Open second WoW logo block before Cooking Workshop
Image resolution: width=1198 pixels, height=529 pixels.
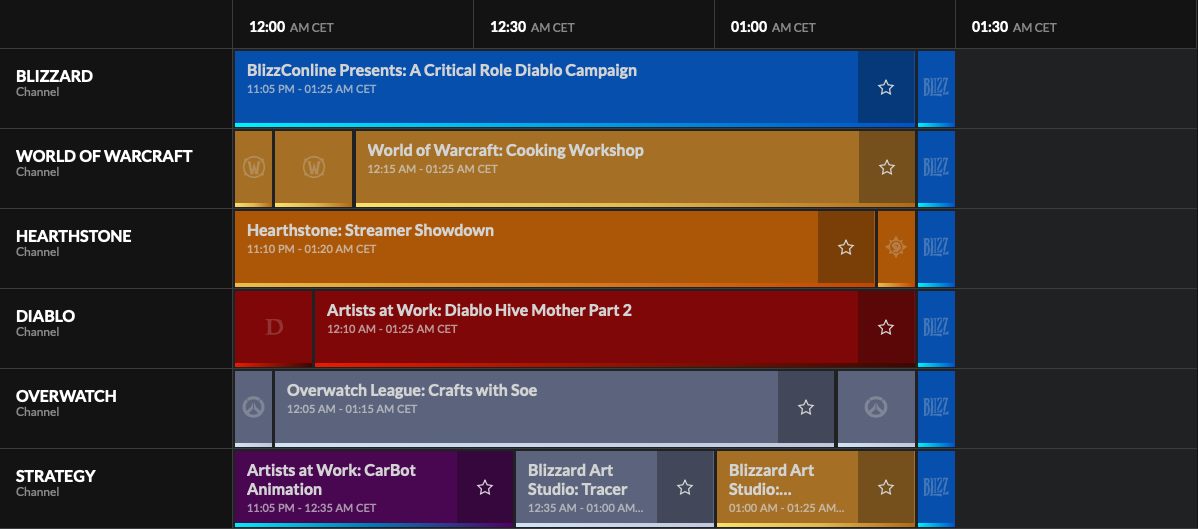click(313, 167)
